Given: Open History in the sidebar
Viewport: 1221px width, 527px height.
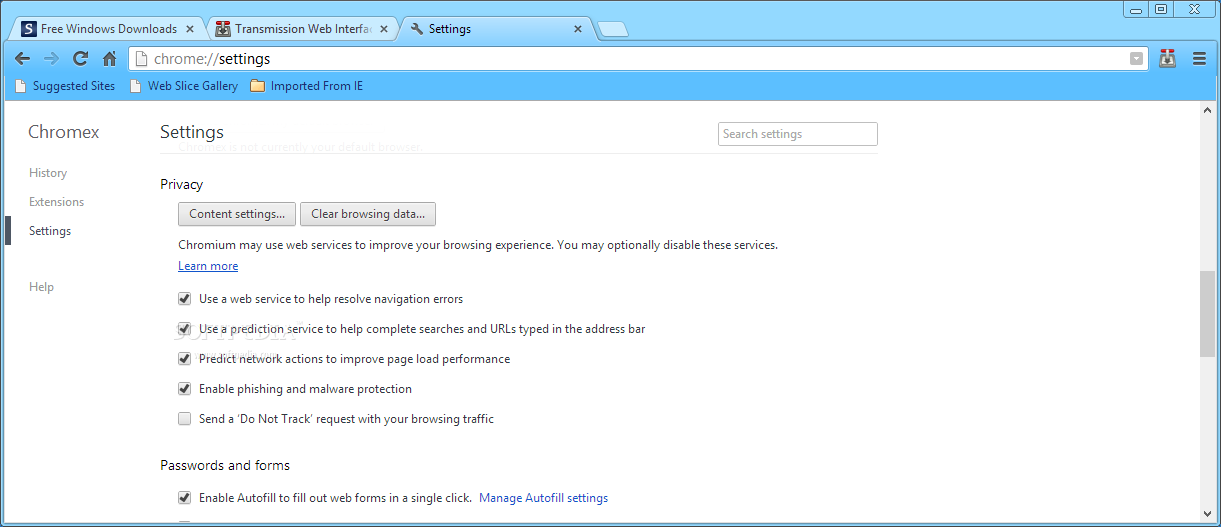Looking at the screenshot, I should point(48,173).
